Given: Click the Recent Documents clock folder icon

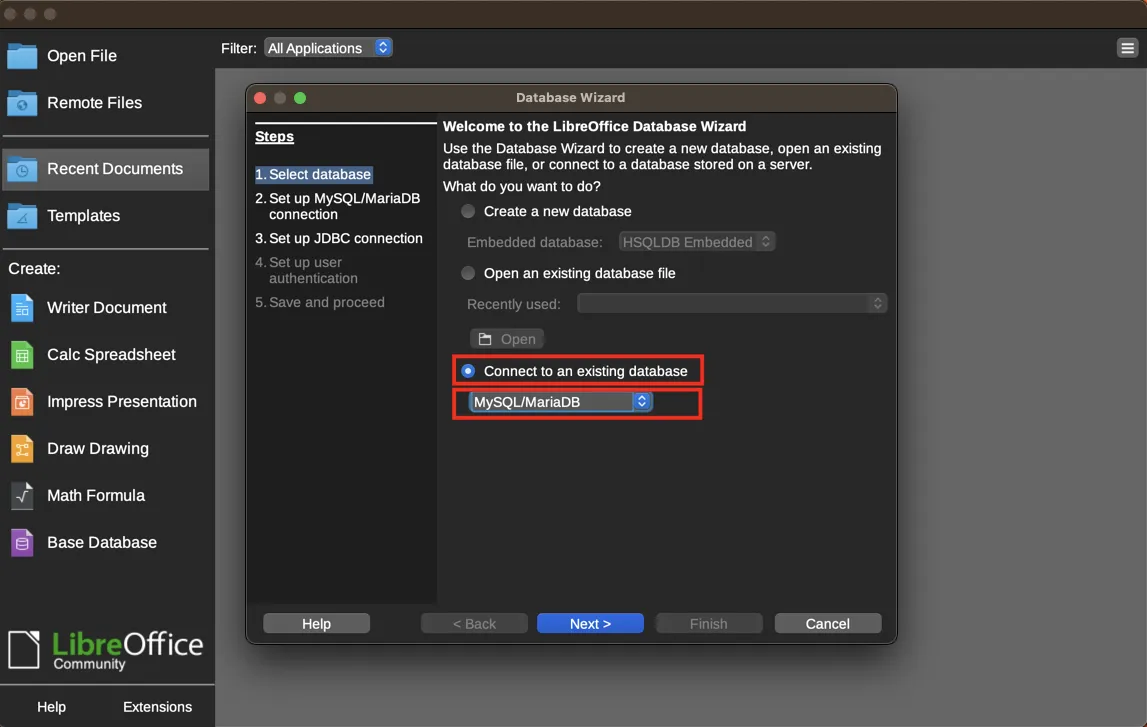Looking at the screenshot, I should 22,169.
